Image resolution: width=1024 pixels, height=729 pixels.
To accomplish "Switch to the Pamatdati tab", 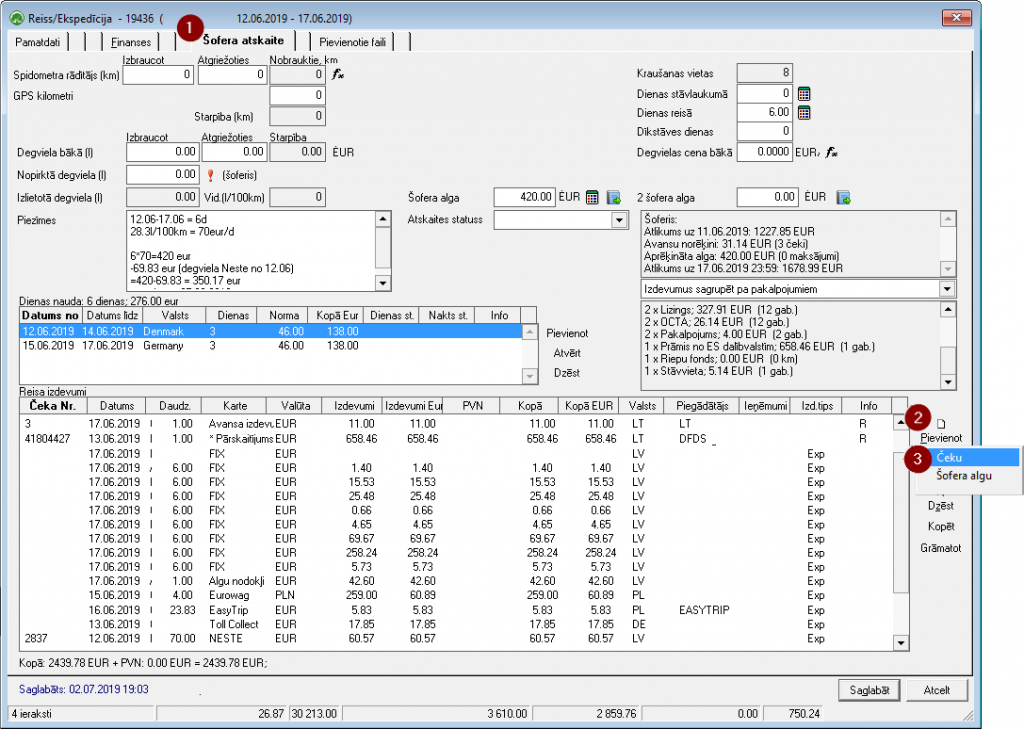I will point(37,42).
